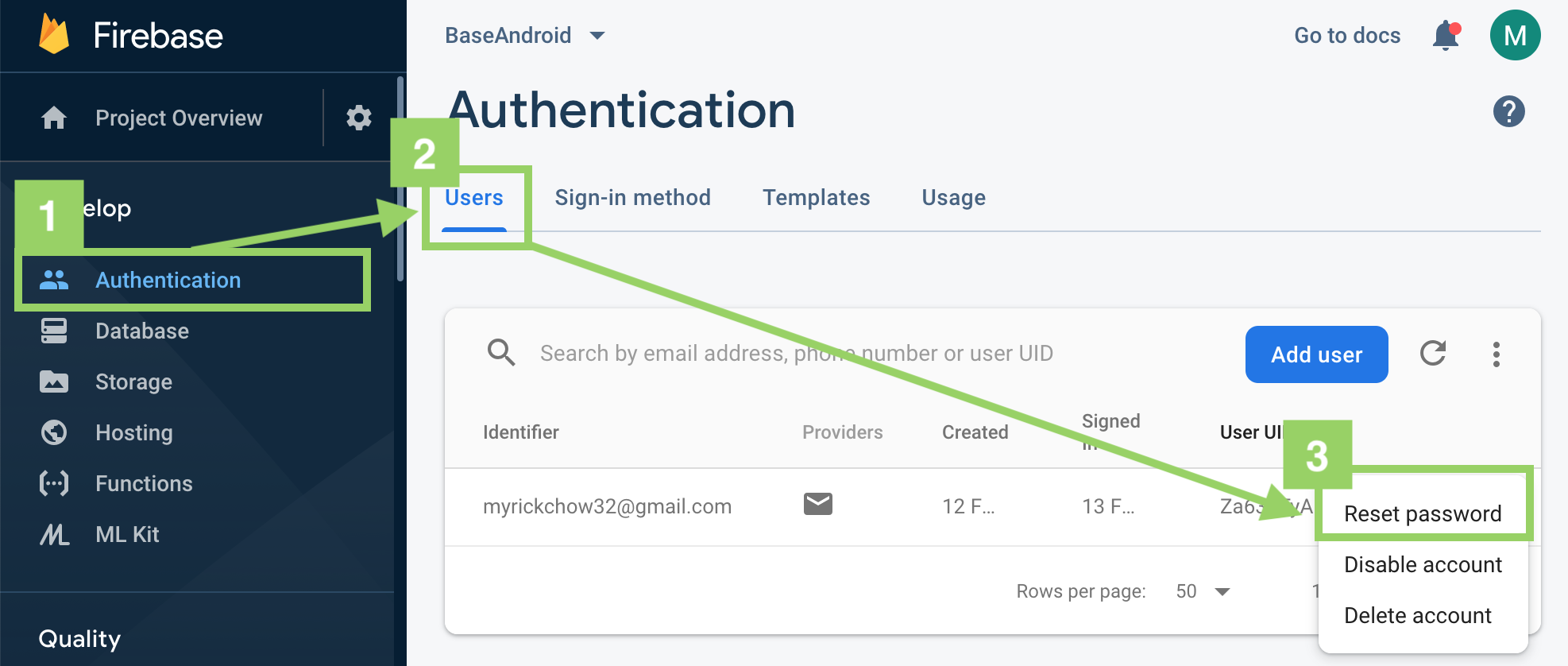Open the overflow three-dot menu

[1497, 354]
